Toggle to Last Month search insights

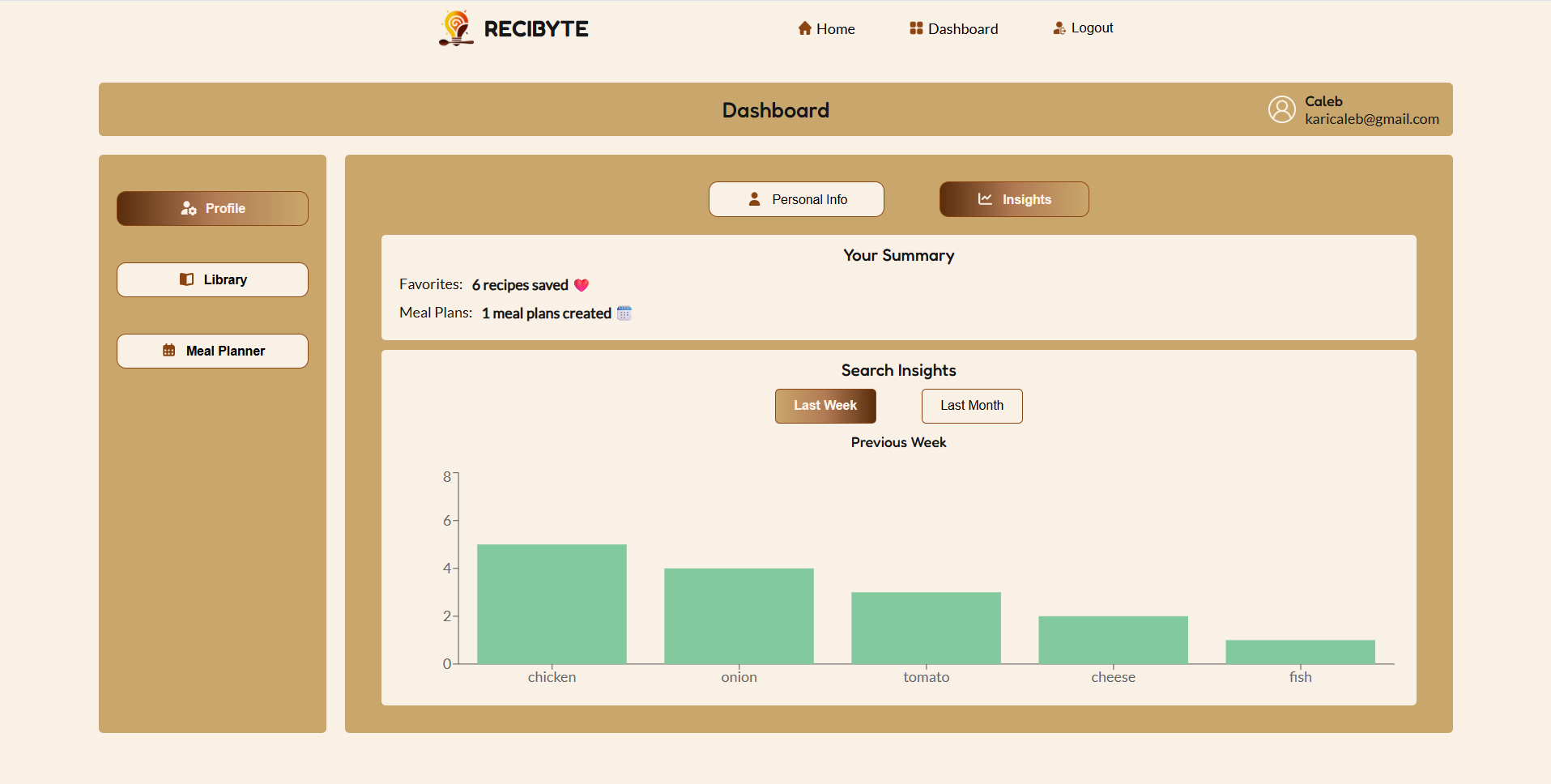coord(971,406)
